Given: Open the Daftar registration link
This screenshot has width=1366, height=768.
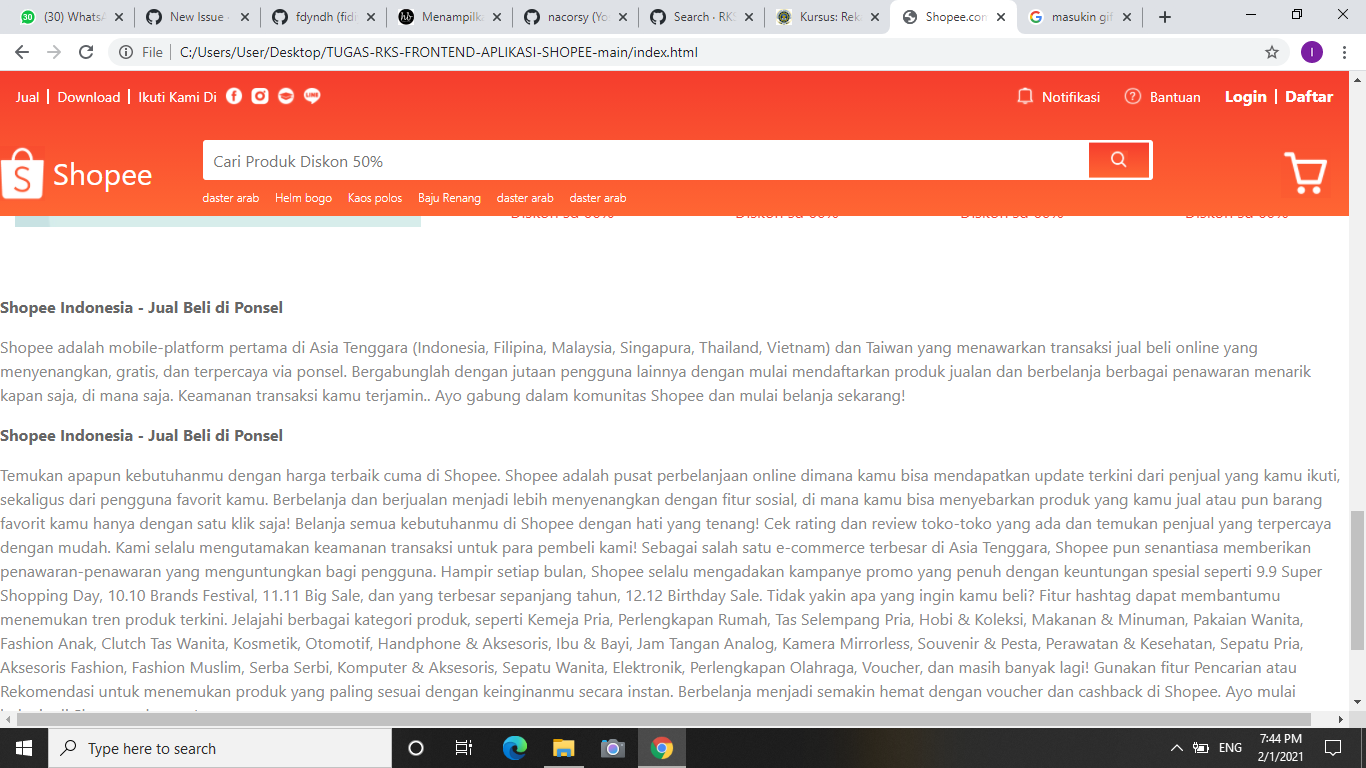Looking at the screenshot, I should pyautogui.click(x=1309, y=96).
